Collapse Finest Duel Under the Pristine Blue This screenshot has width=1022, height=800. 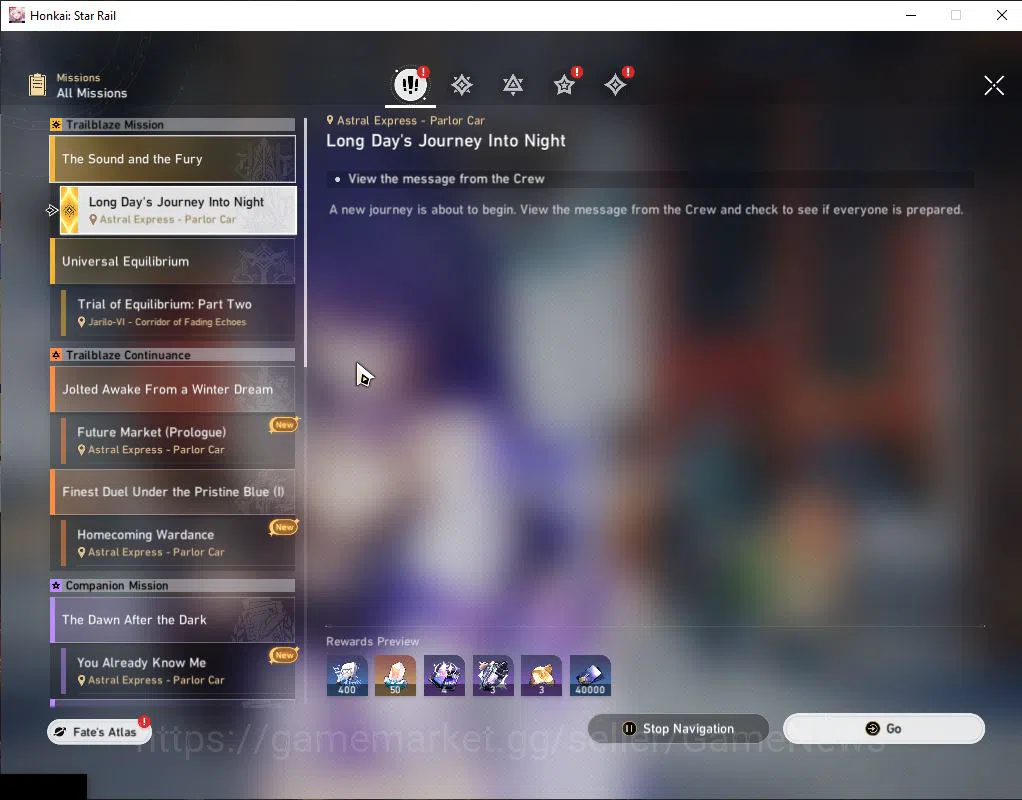[x=173, y=492]
